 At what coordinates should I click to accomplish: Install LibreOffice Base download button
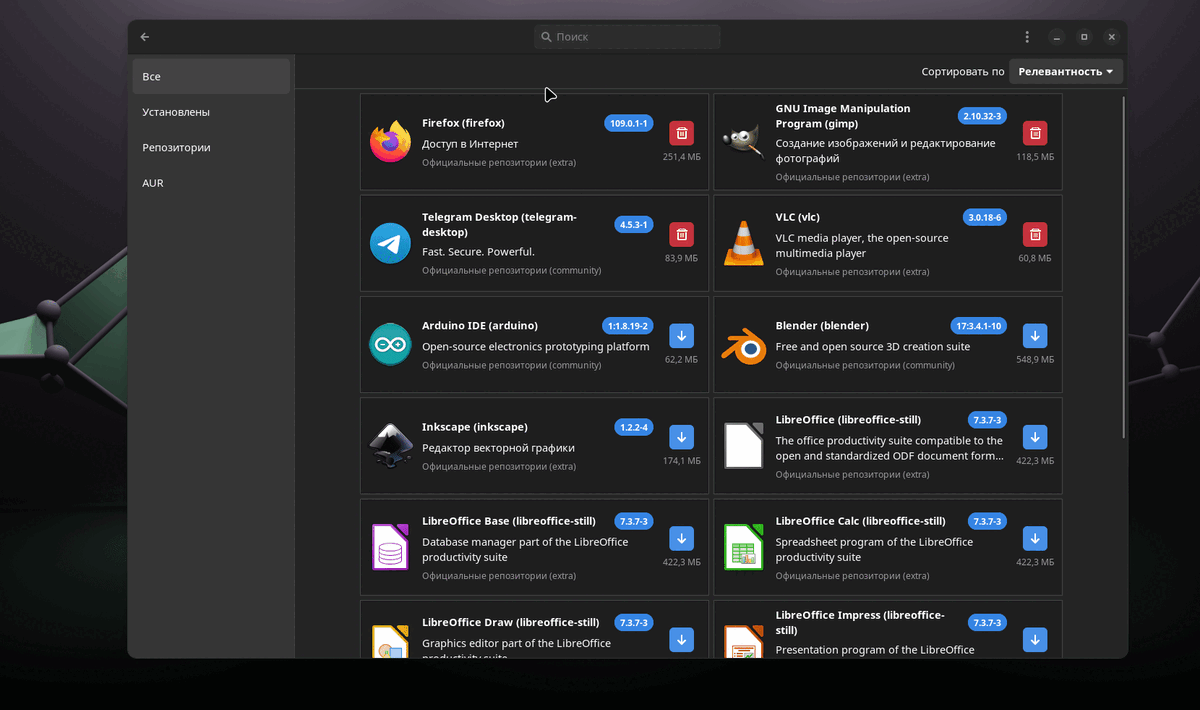click(681, 538)
